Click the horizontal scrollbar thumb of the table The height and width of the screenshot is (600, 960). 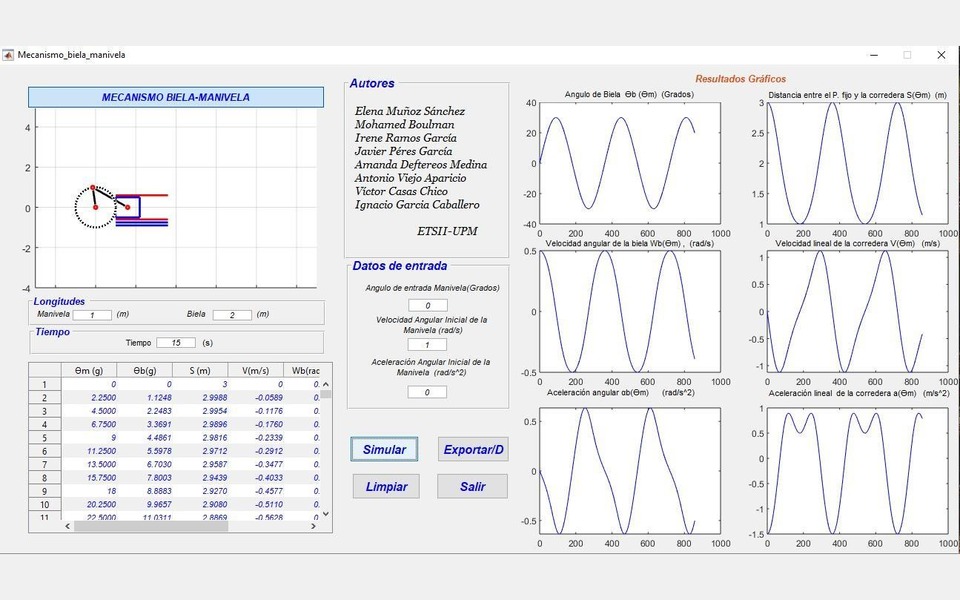pyautogui.click(x=151, y=526)
